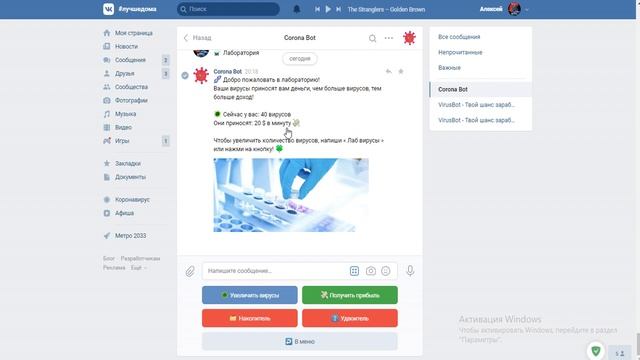Click Corona Bot sender name in message
Viewport: 640px width, 360px height.
click(227, 71)
